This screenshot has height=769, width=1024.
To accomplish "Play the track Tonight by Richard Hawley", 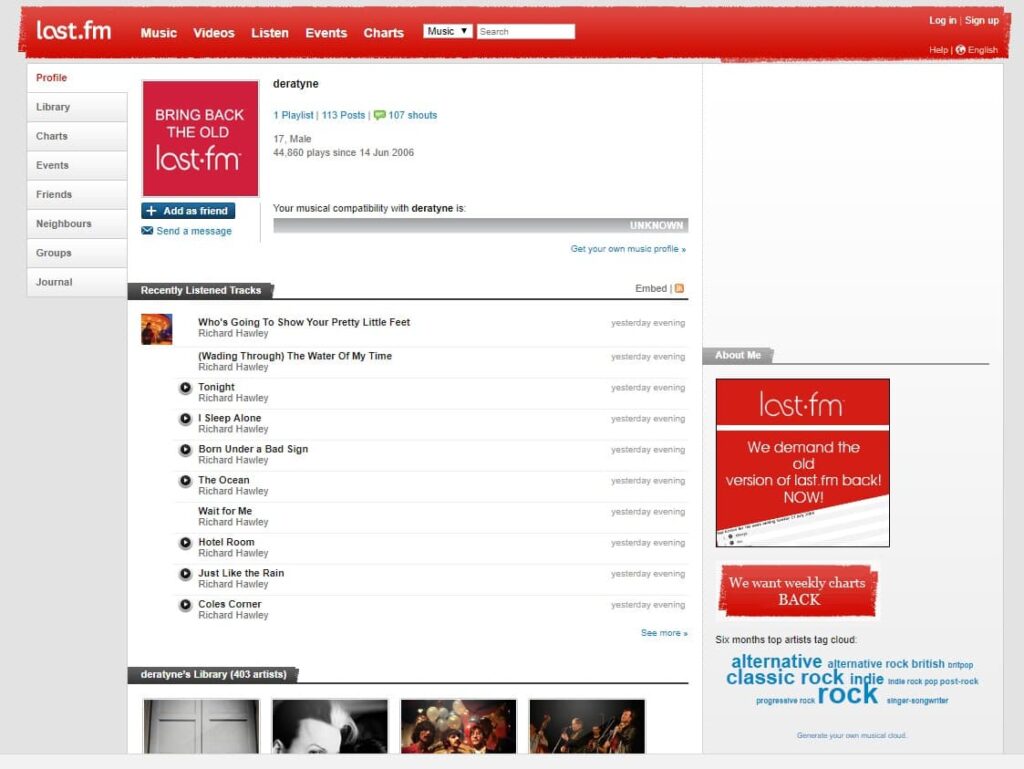I will tap(186, 389).
